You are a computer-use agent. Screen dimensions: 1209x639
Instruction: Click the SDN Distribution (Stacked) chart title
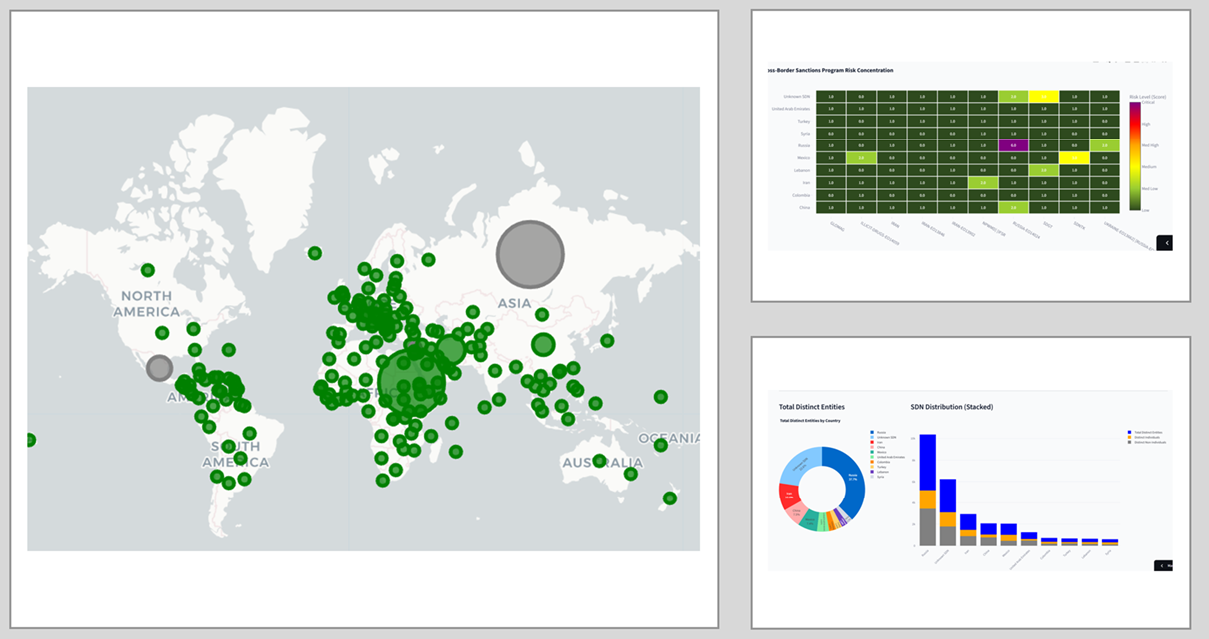click(x=953, y=406)
